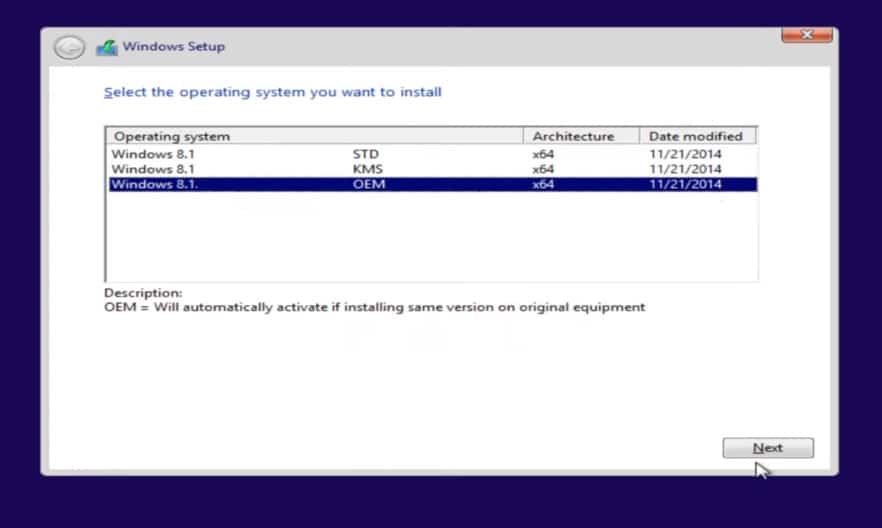Click 11/21/2014 in the OEM row
The image size is (882, 528).
[685, 184]
